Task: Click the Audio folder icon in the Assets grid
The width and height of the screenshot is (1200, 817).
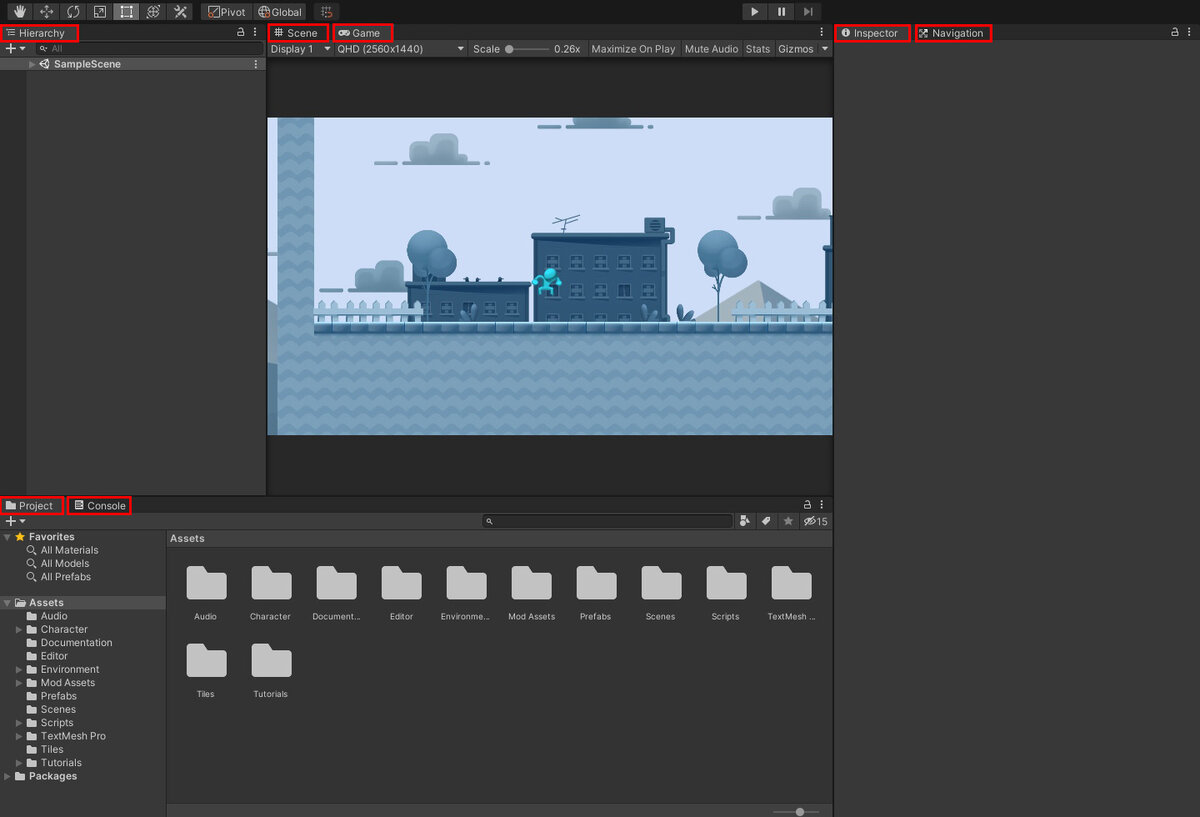Action: [x=206, y=583]
